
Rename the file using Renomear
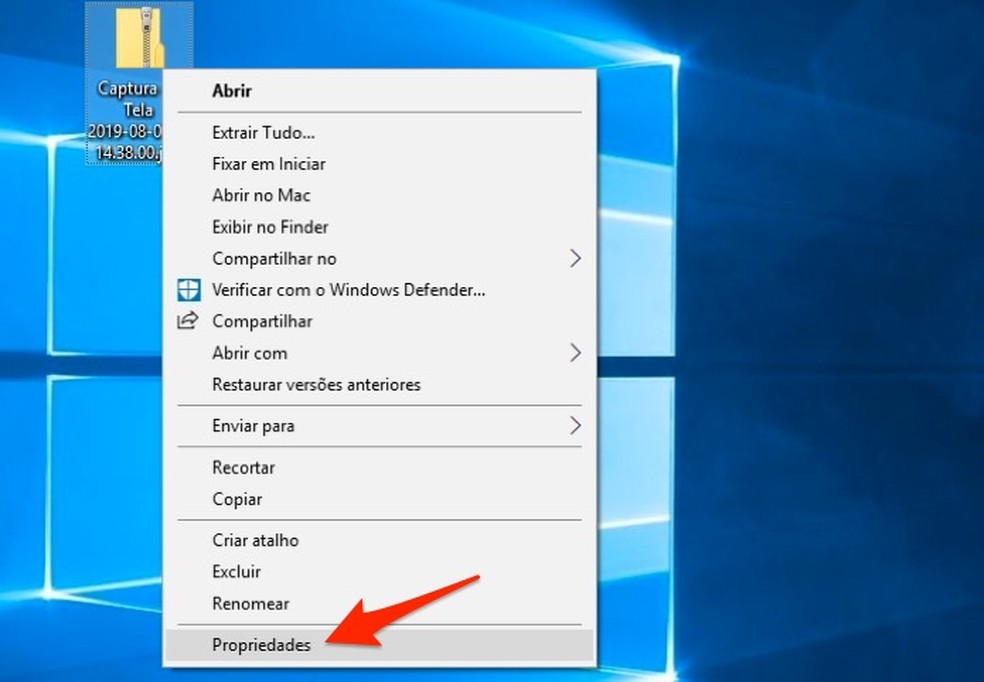[x=249, y=604]
